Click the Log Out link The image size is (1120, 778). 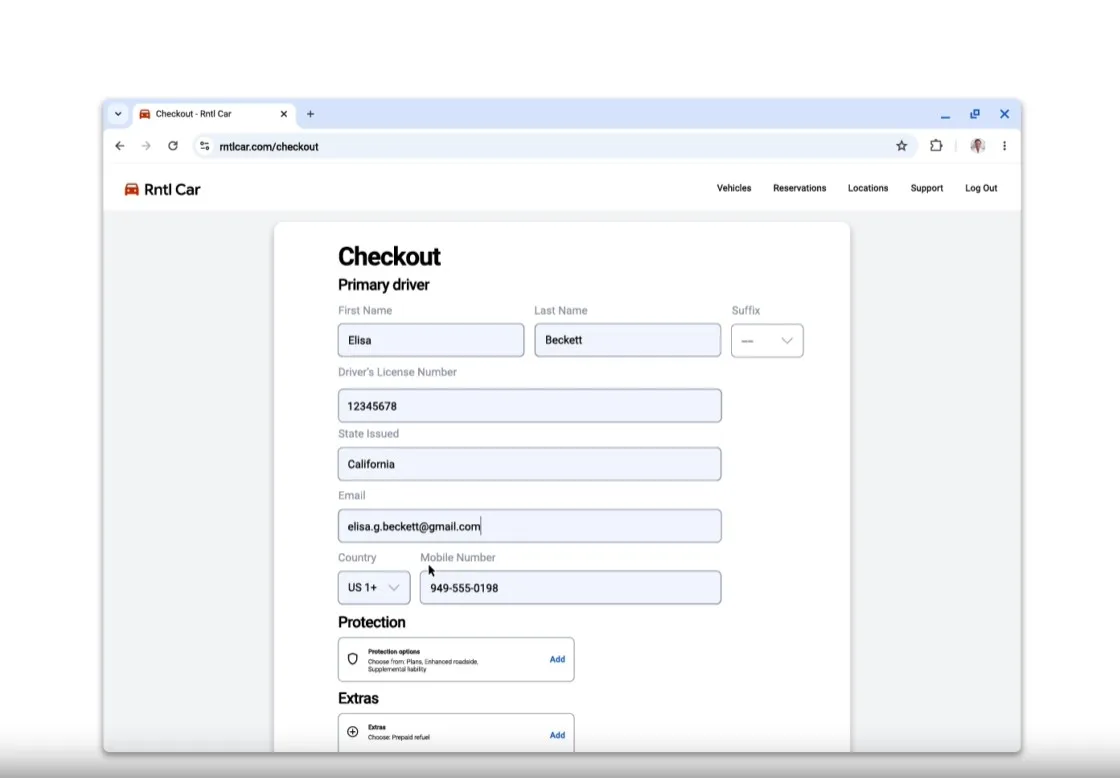(x=980, y=188)
